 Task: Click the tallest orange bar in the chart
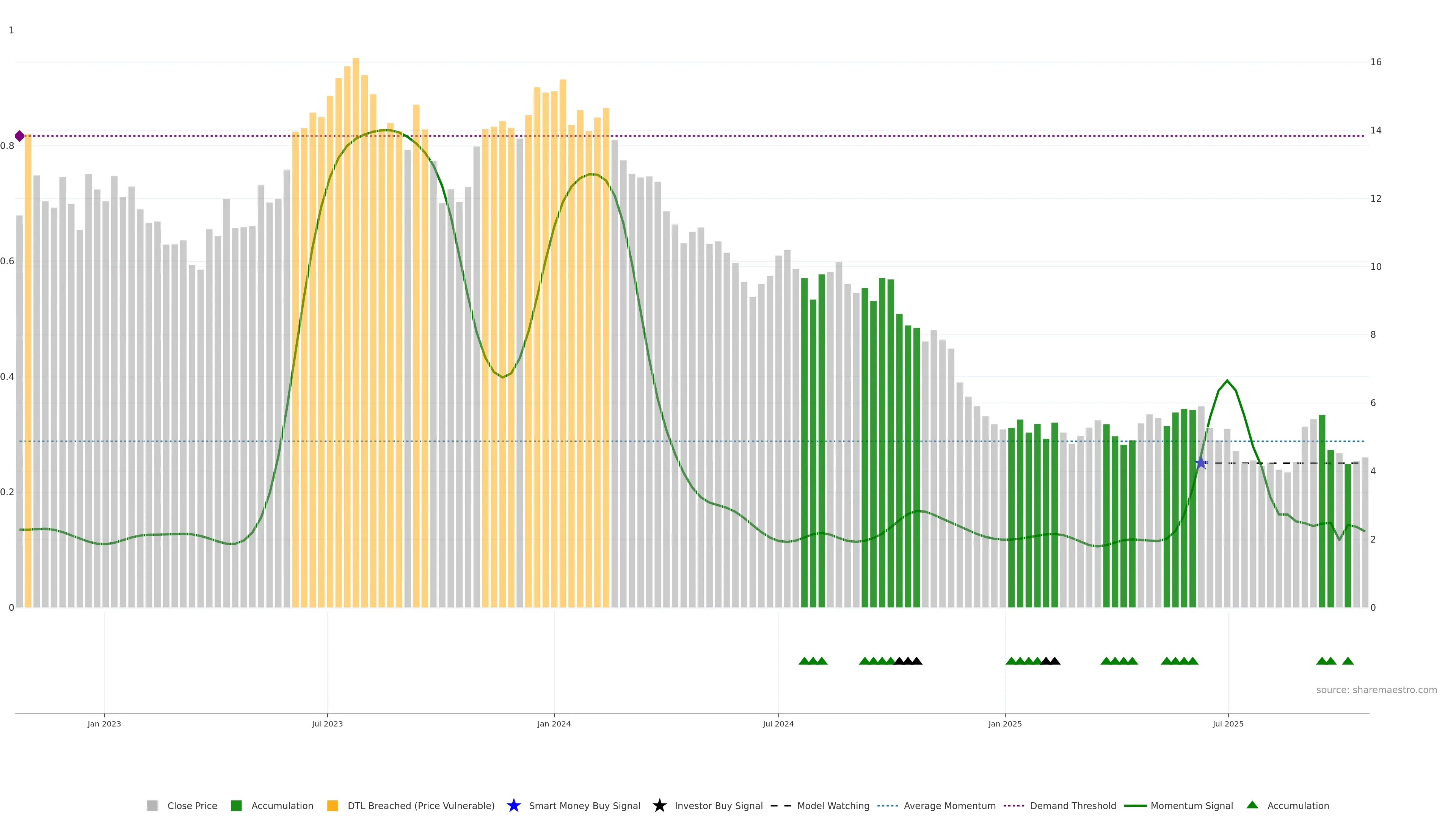356,226
